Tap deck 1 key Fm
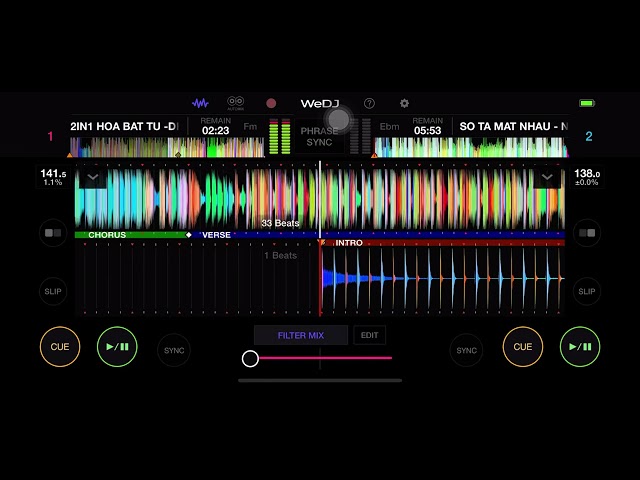 tap(250, 127)
